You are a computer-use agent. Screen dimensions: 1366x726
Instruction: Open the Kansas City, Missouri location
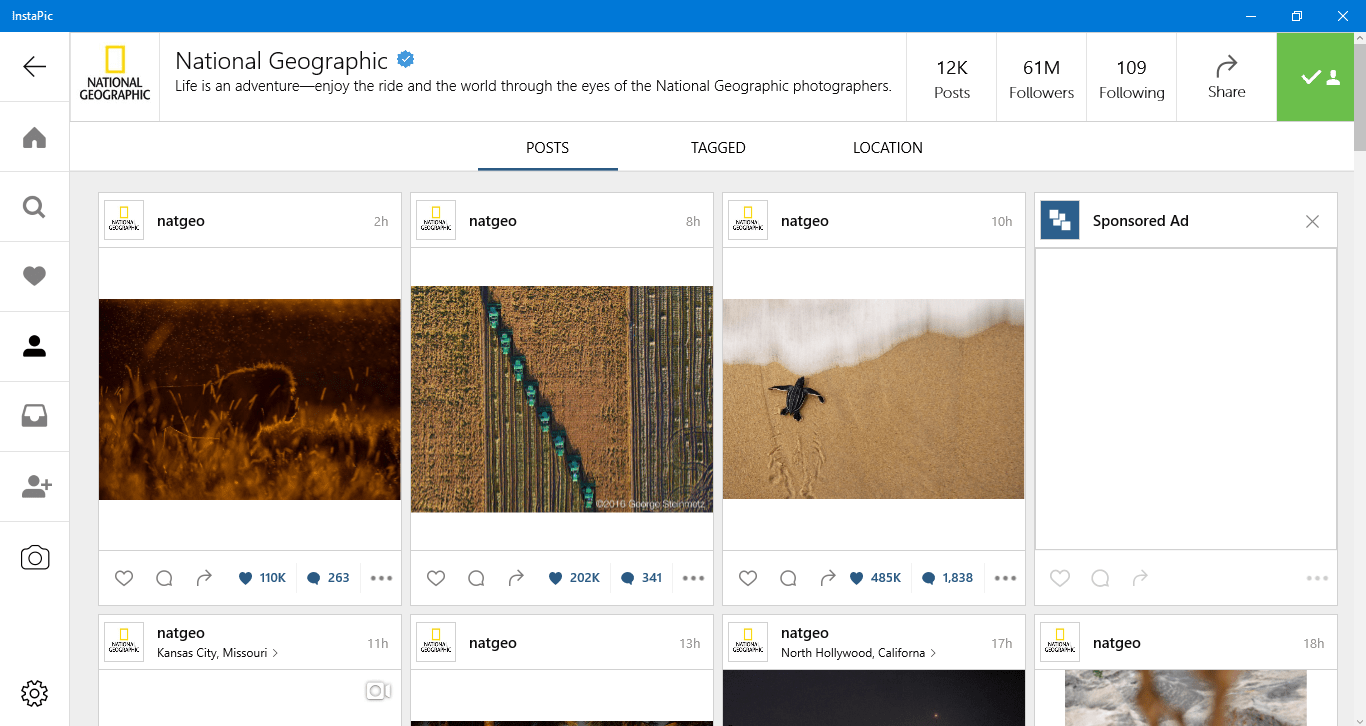[217, 653]
